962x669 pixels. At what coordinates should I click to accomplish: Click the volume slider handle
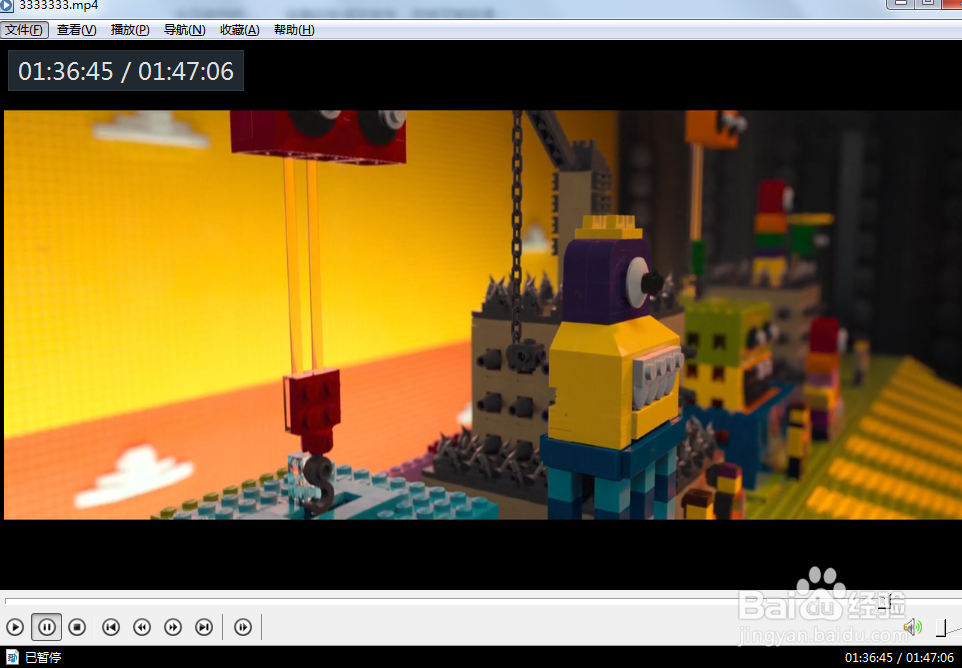941,627
